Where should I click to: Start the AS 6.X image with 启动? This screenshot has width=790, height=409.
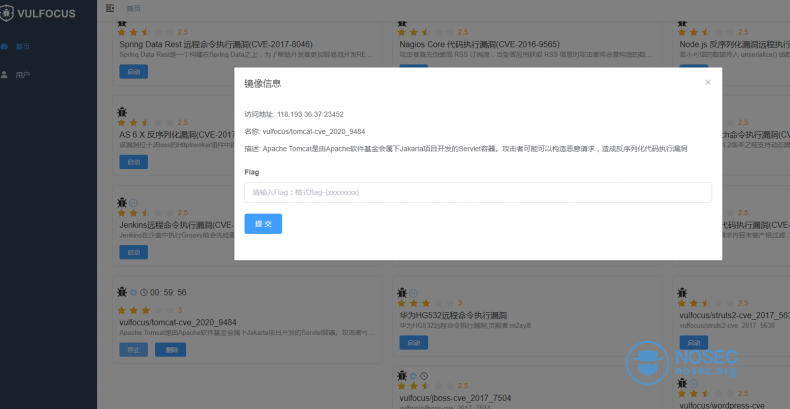pyautogui.click(x=134, y=162)
